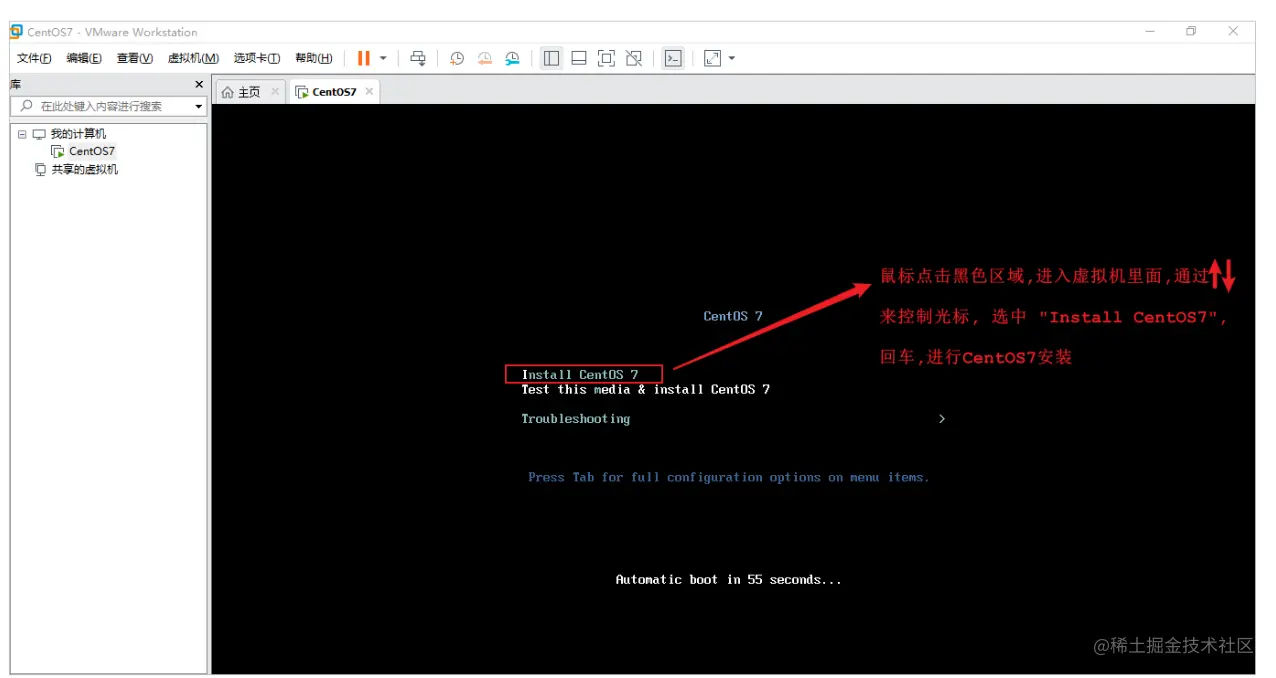1276x678 pixels.
Task: Open the library search filter dropdown
Action: coord(199,106)
